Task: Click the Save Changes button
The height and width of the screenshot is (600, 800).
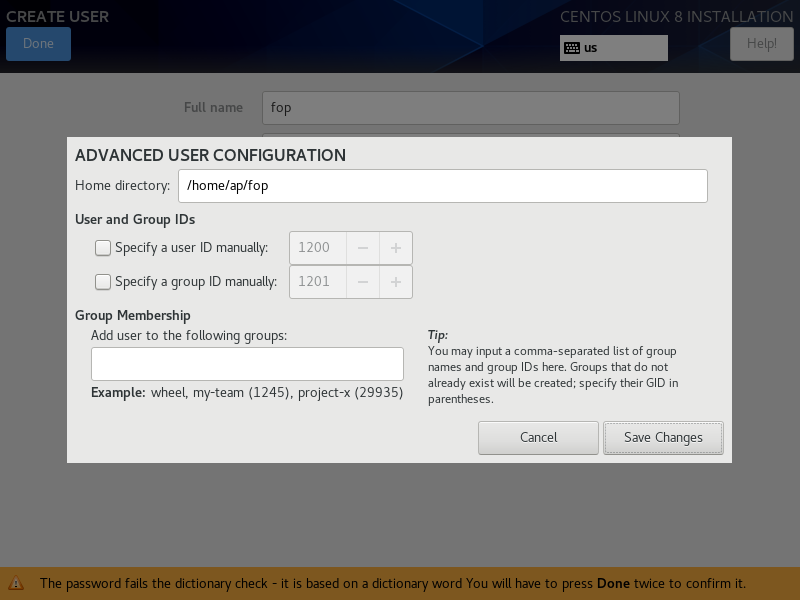Action: coord(663,438)
